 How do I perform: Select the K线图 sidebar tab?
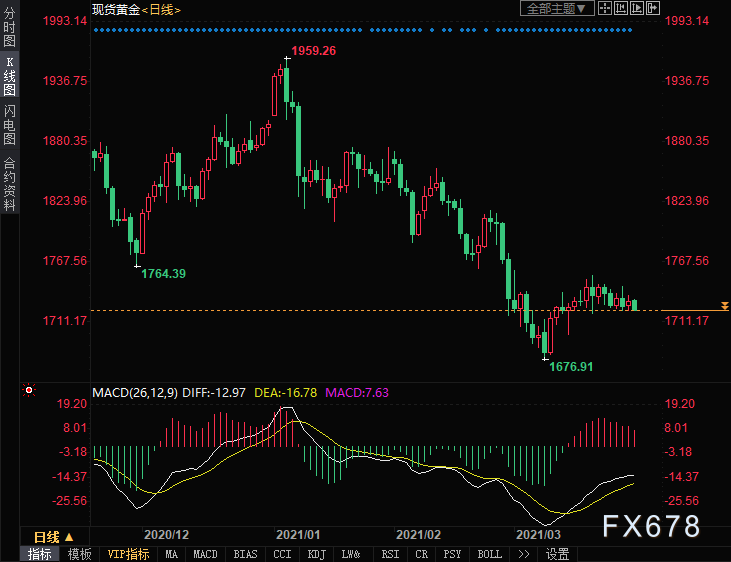click(x=9, y=76)
